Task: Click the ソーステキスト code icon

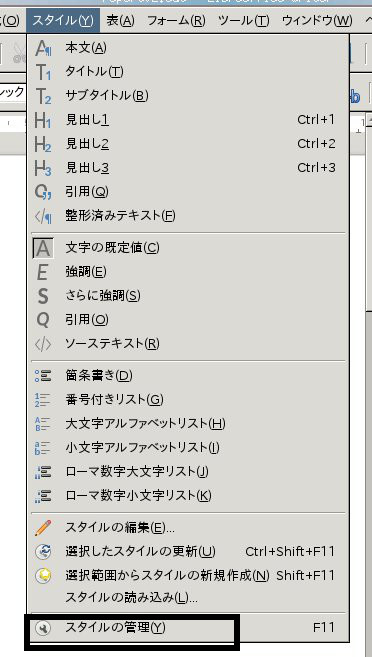Action: point(43,344)
